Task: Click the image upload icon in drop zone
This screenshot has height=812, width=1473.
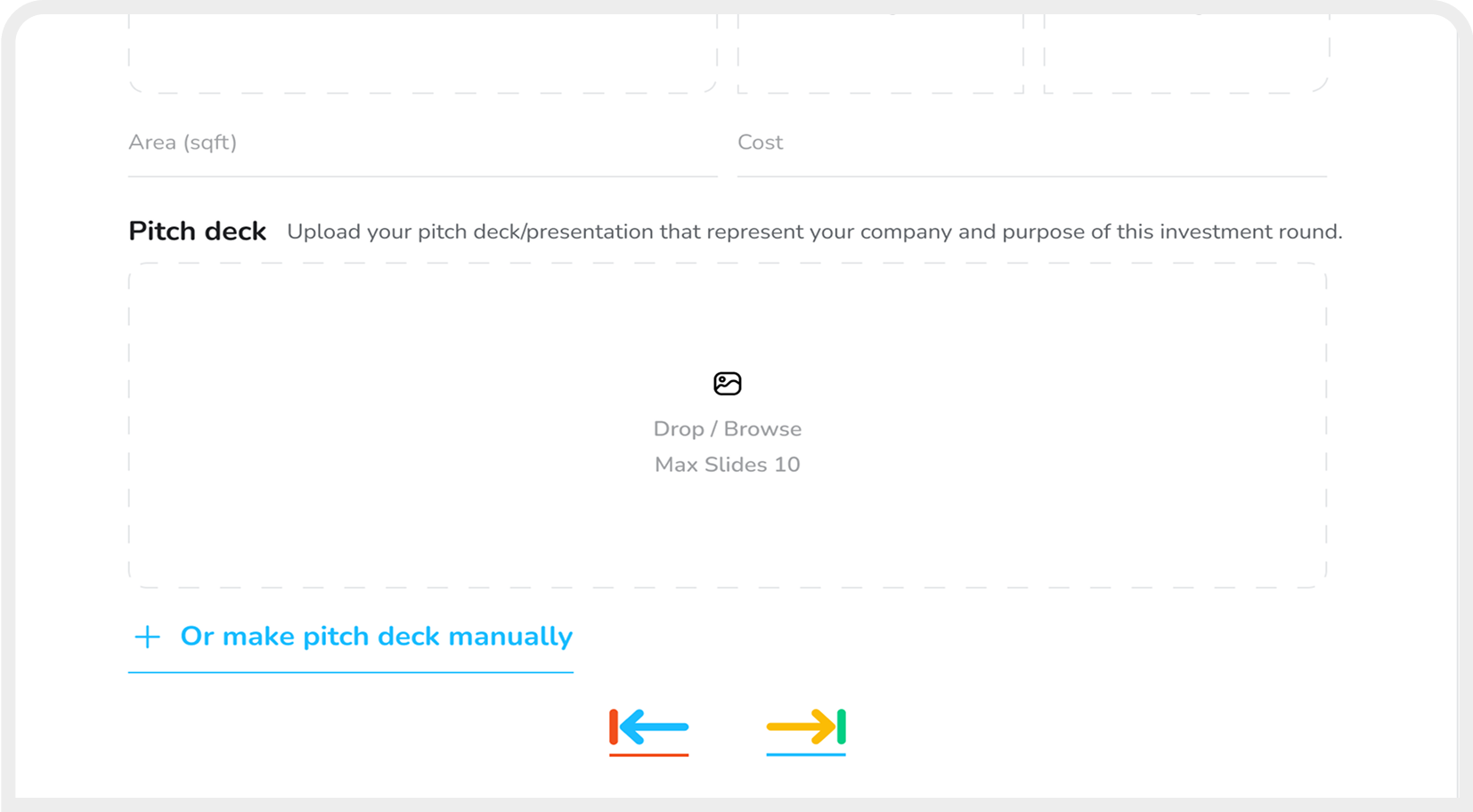Action: click(728, 384)
